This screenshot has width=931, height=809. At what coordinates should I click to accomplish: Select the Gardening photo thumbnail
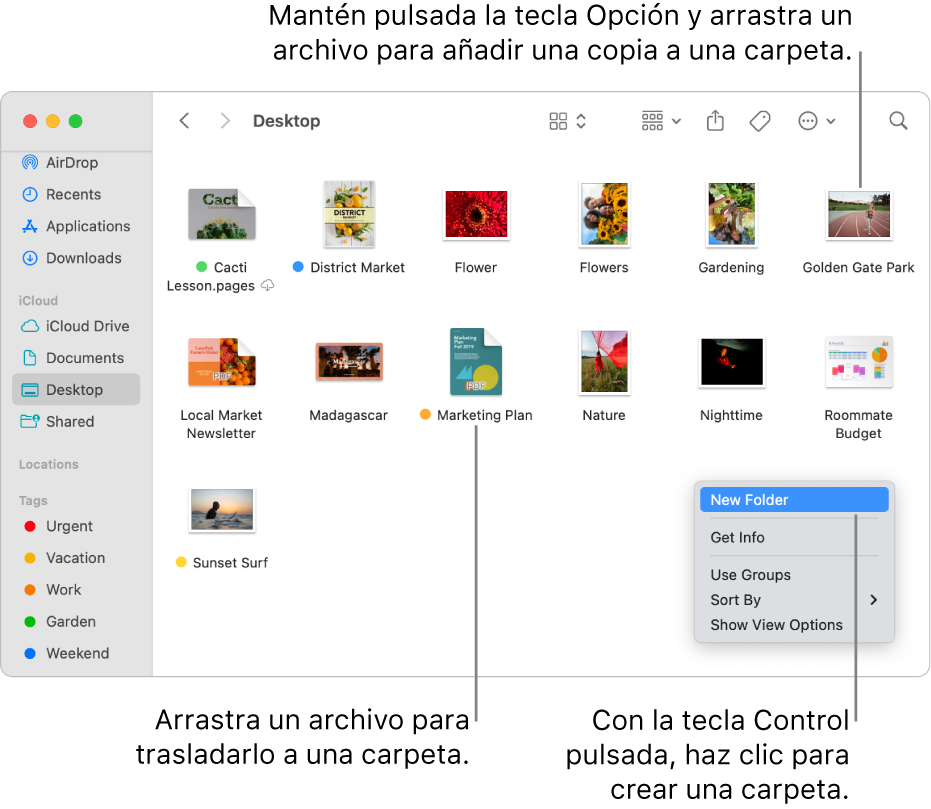coord(732,214)
